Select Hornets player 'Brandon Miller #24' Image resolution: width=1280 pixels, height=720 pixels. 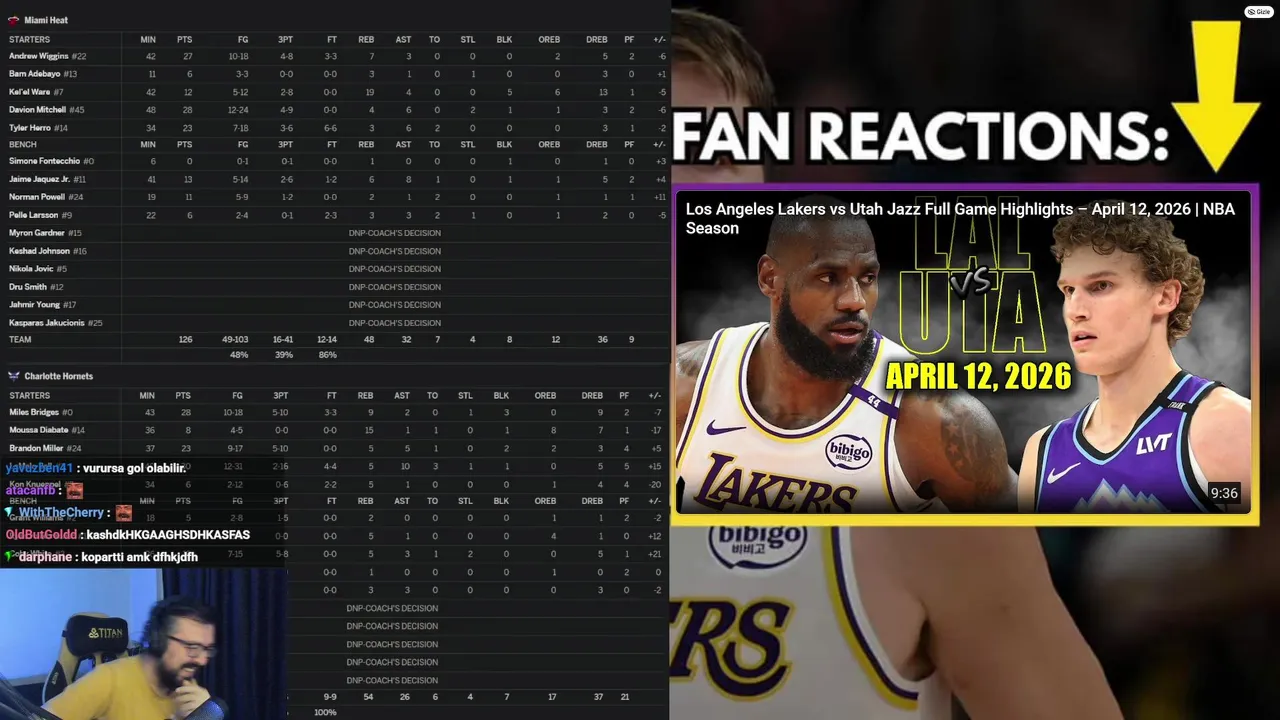click(x=45, y=448)
